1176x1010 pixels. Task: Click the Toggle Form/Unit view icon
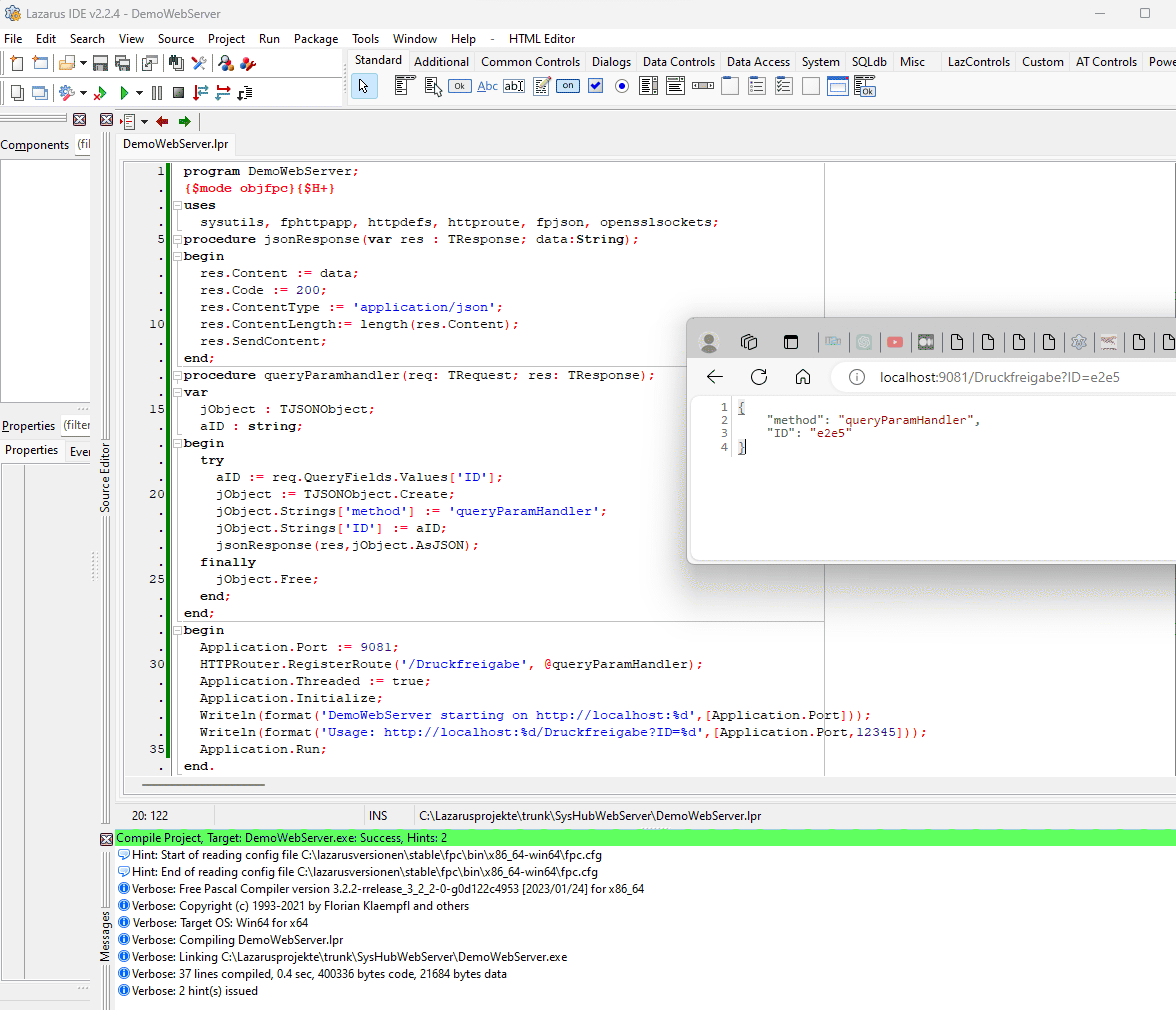click(x=150, y=64)
